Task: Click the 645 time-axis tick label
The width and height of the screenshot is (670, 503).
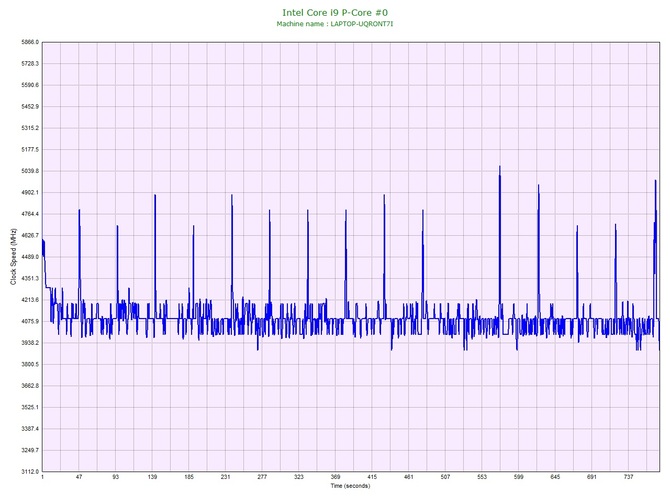Action: (555, 477)
